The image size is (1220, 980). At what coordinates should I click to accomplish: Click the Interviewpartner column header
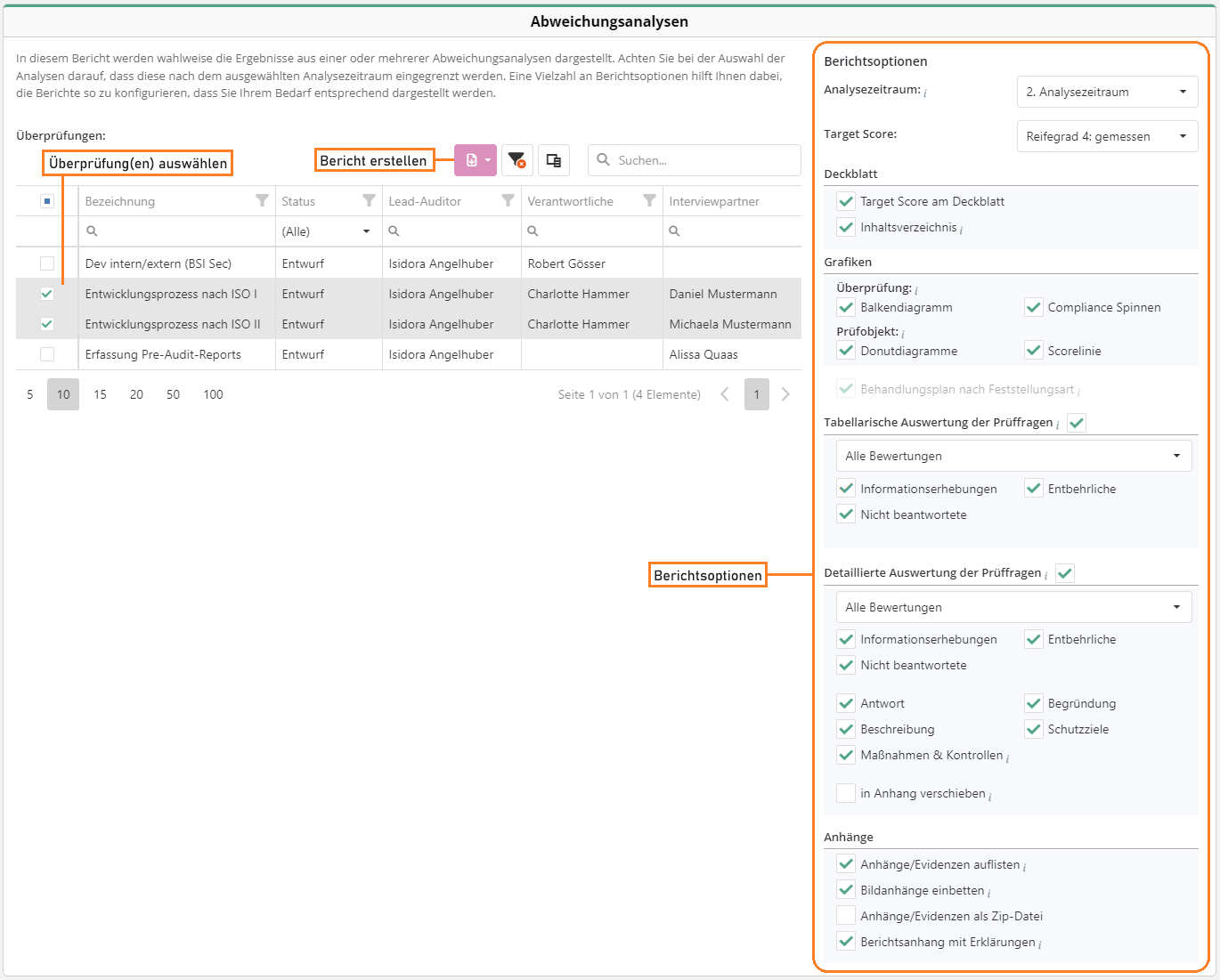(714, 201)
